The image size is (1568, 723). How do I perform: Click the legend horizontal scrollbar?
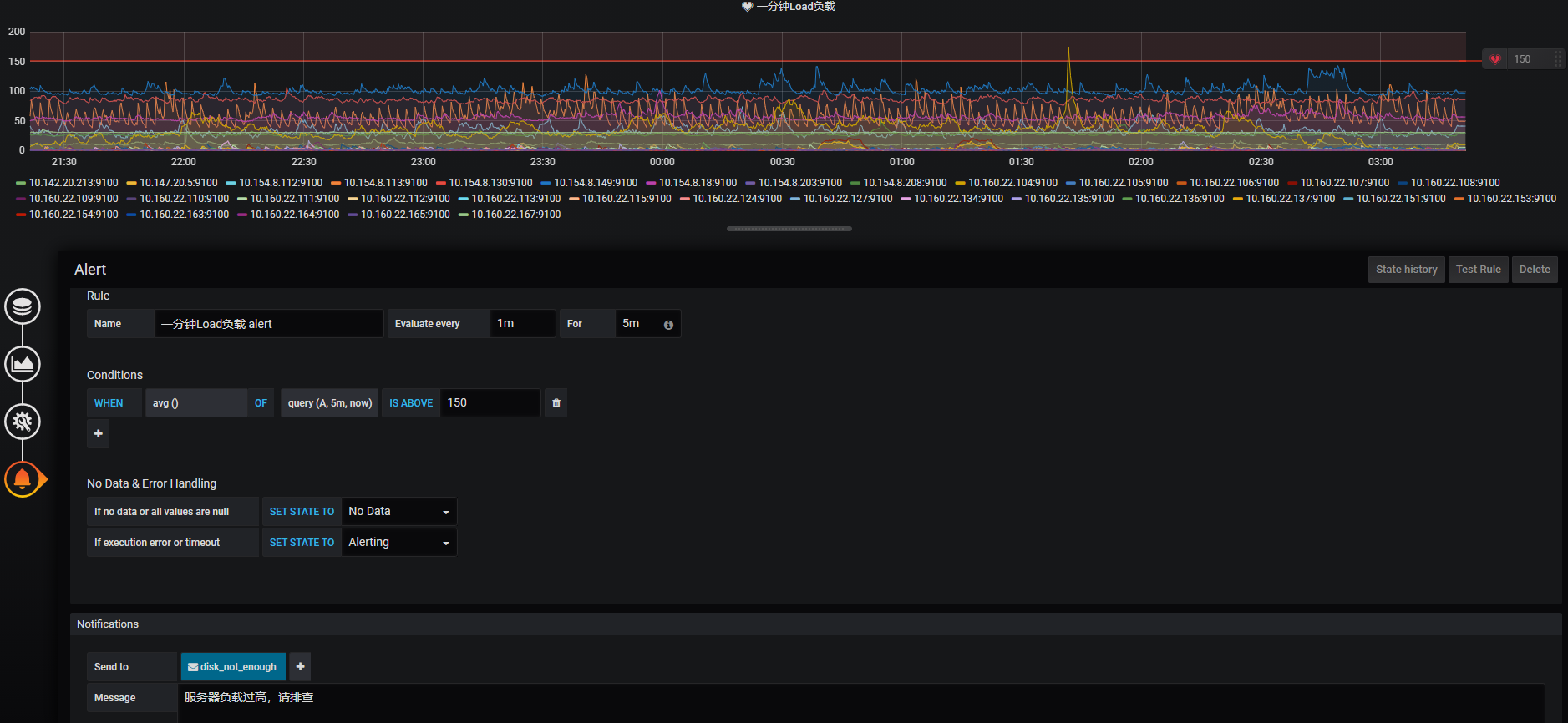coord(789,229)
